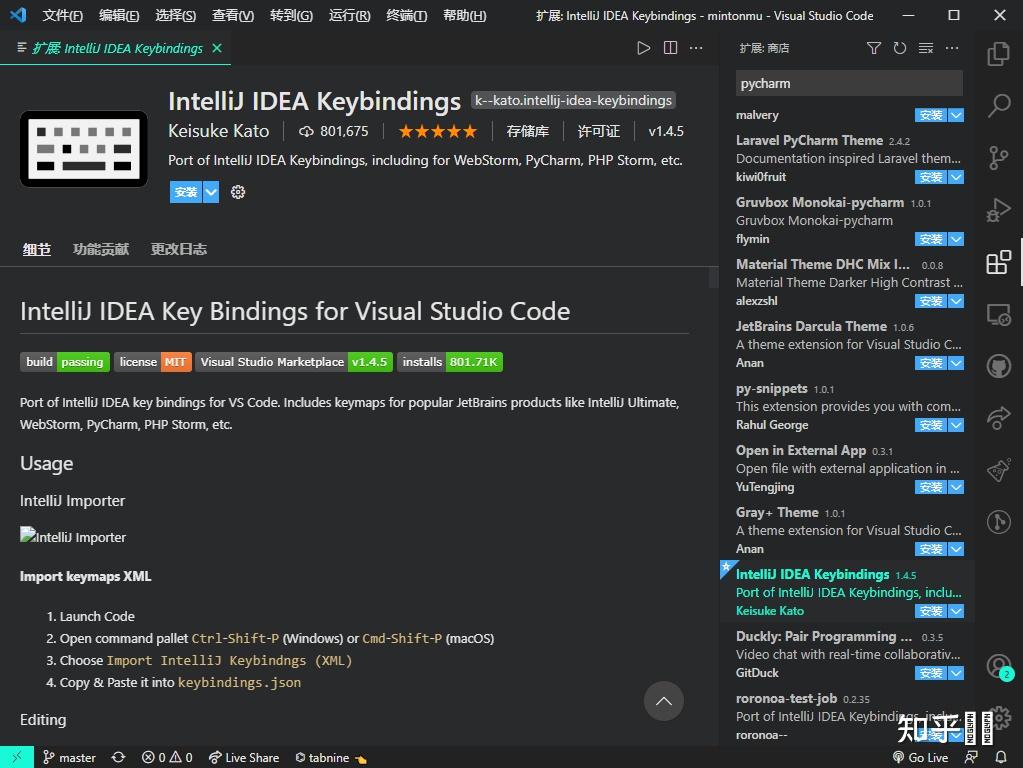This screenshot has height=768, width=1023.
Task: Open the Testing flask view
Action: coord(998,470)
